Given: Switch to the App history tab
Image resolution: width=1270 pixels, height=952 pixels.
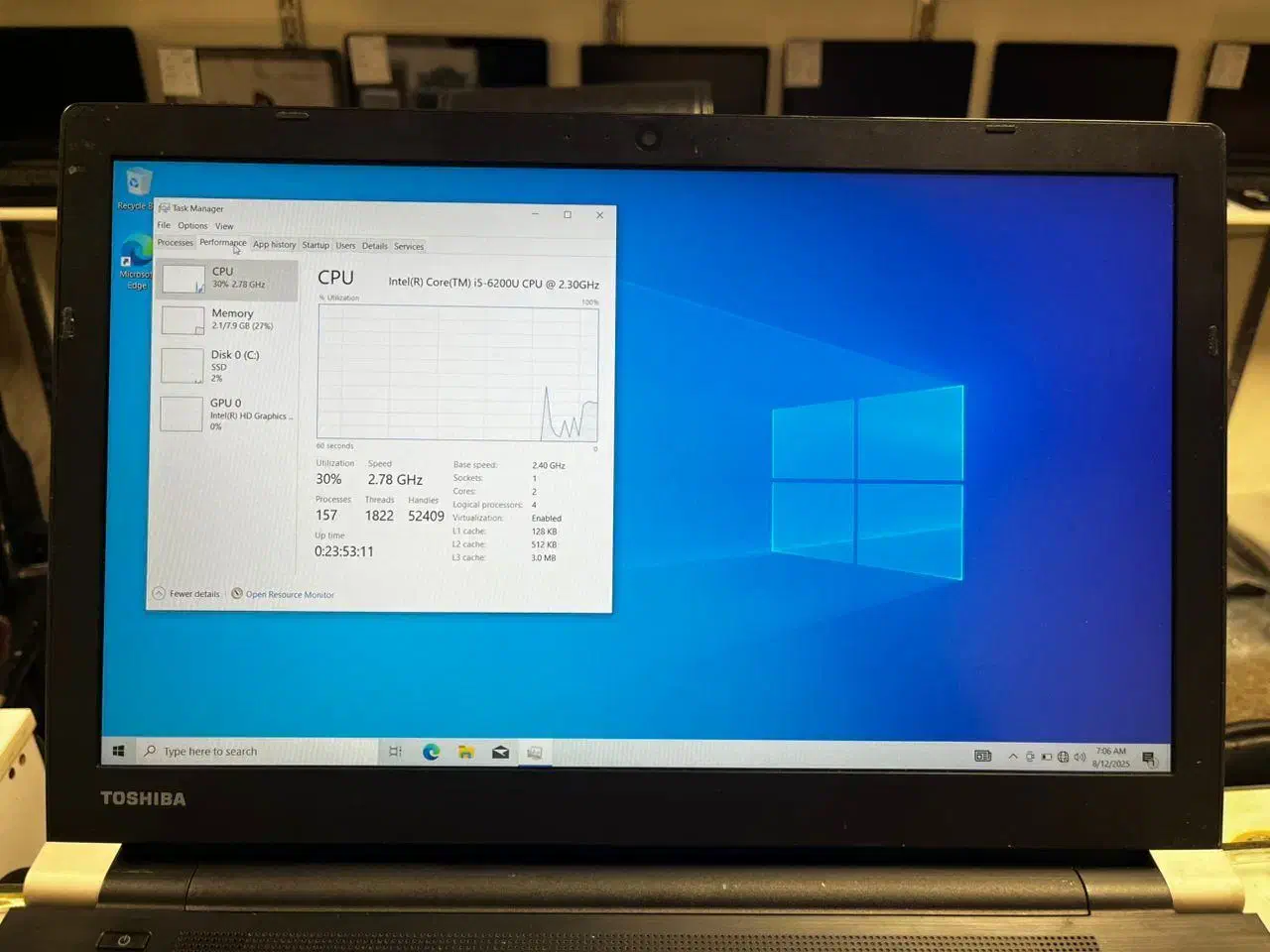Looking at the screenshot, I should pos(274,244).
